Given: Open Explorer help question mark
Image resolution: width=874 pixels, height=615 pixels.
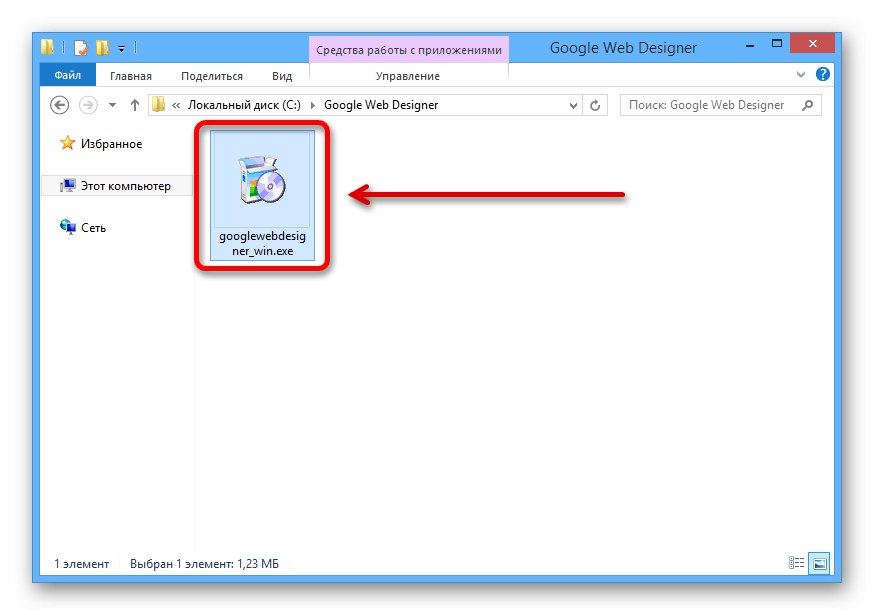Looking at the screenshot, I should click(x=823, y=74).
